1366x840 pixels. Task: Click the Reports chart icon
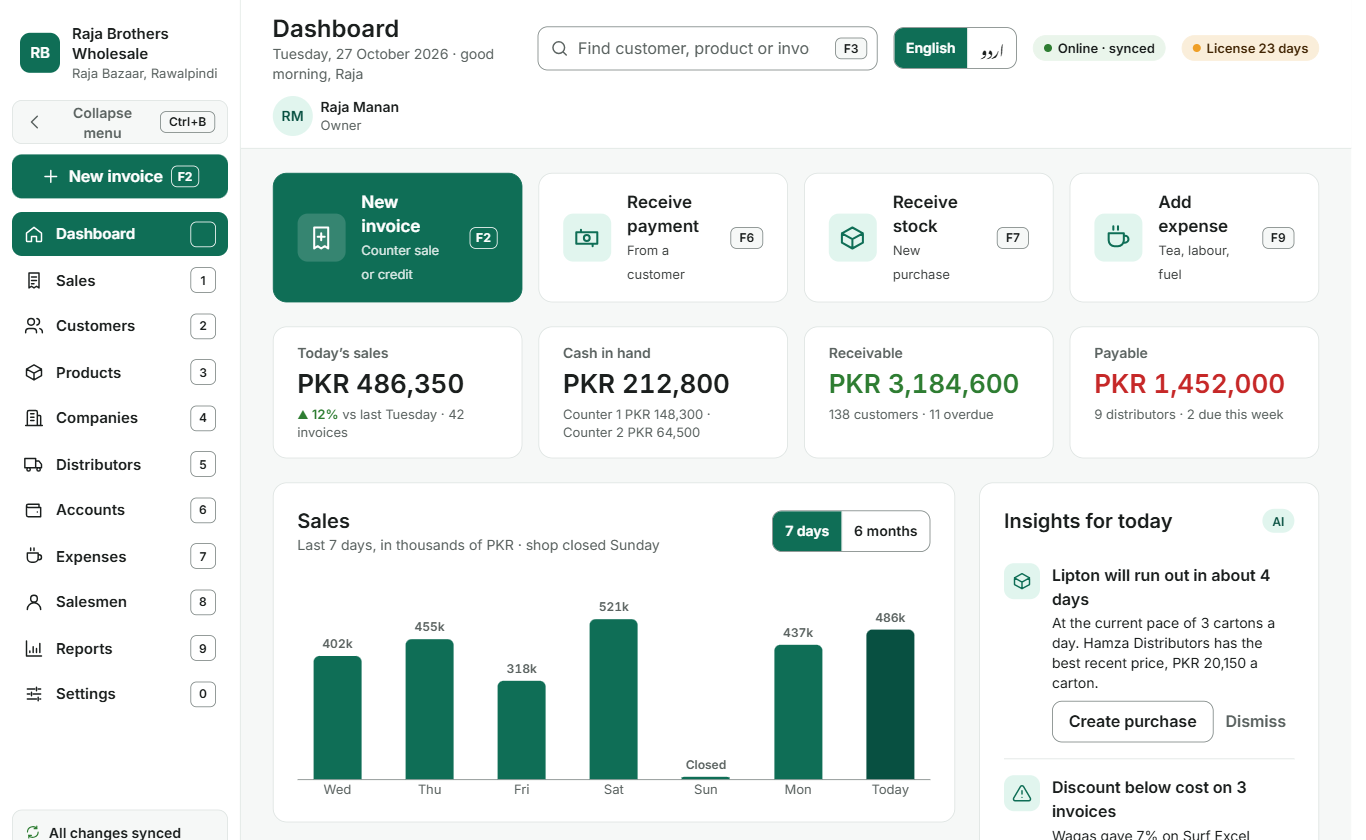point(34,649)
